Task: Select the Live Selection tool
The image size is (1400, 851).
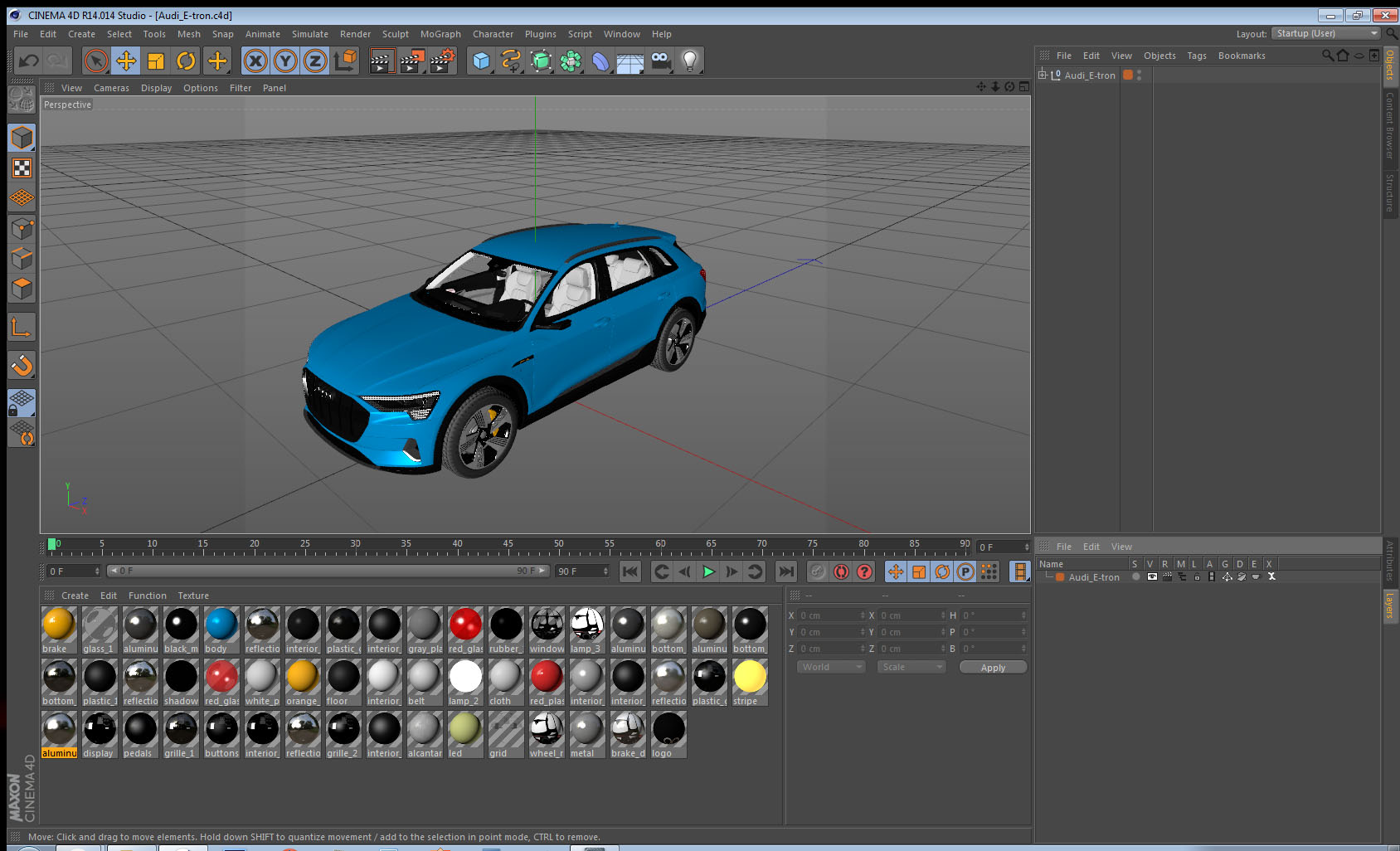Action: tap(96, 61)
